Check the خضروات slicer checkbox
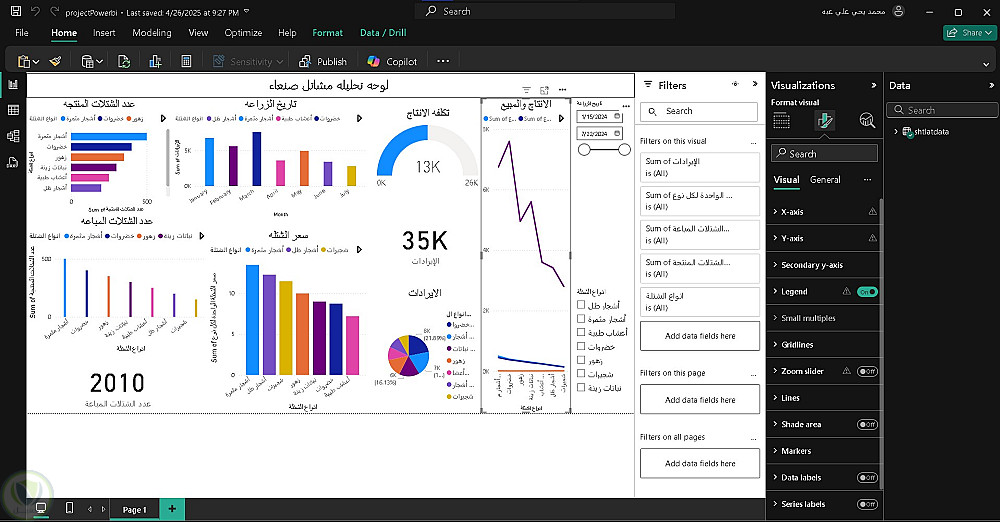The image size is (1000, 522). click(581, 347)
